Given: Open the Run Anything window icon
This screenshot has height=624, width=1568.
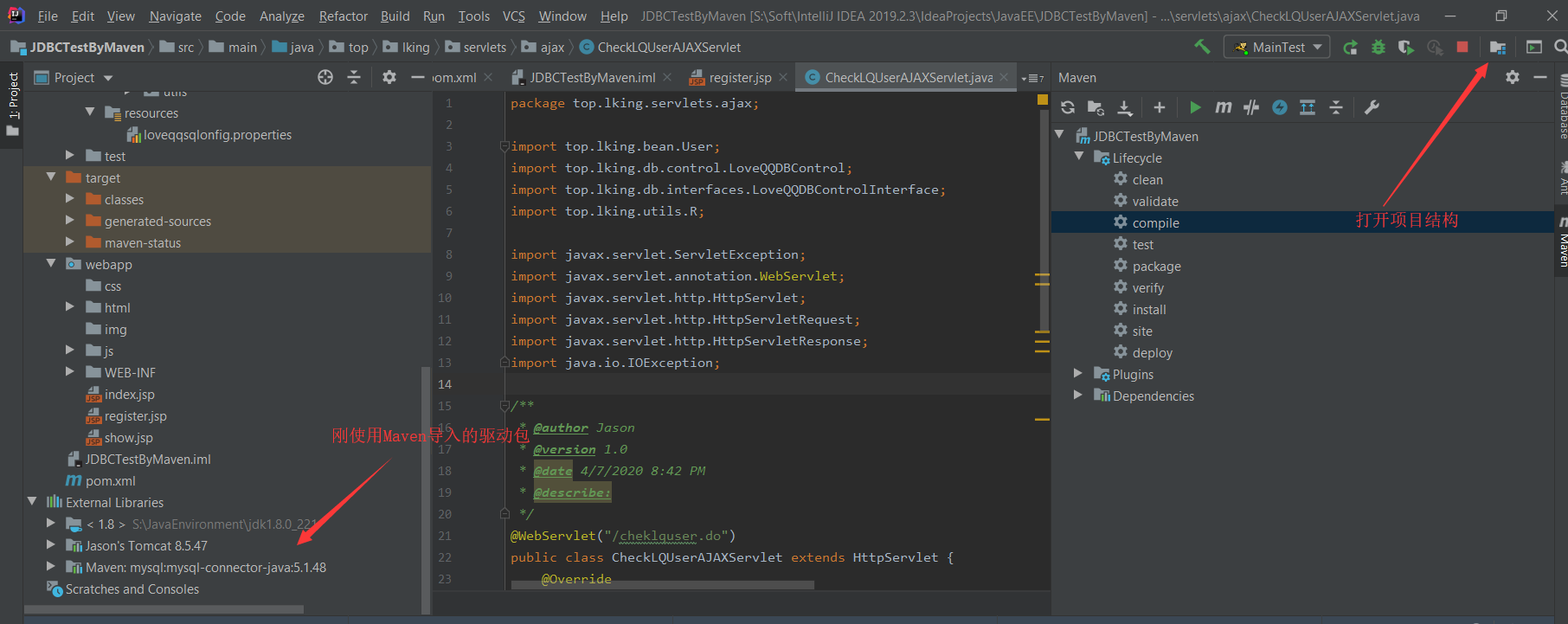Looking at the screenshot, I should click(x=1534, y=48).
